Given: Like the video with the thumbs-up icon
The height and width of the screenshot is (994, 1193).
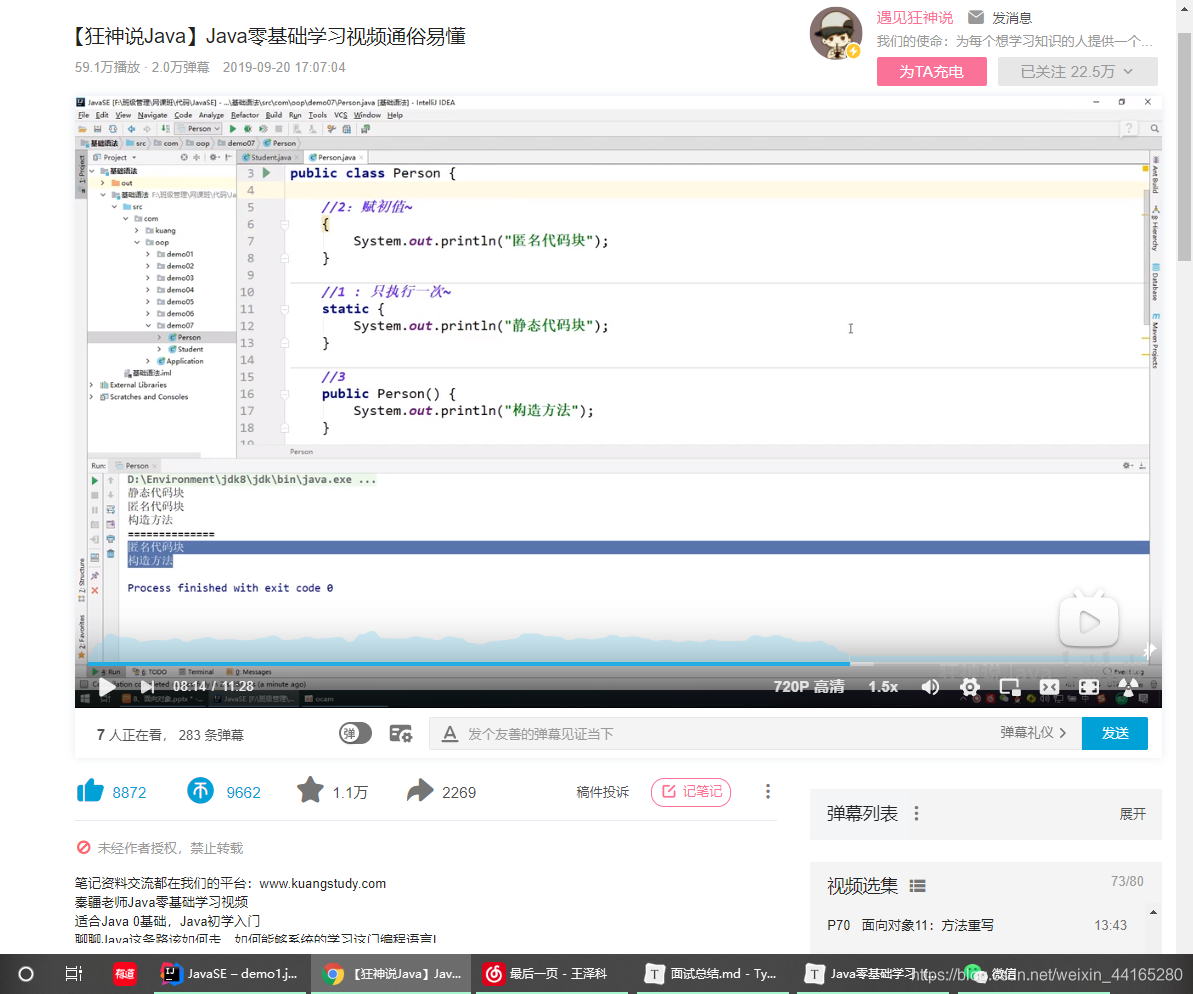Looking at the screenshot, I should (90, 792).
